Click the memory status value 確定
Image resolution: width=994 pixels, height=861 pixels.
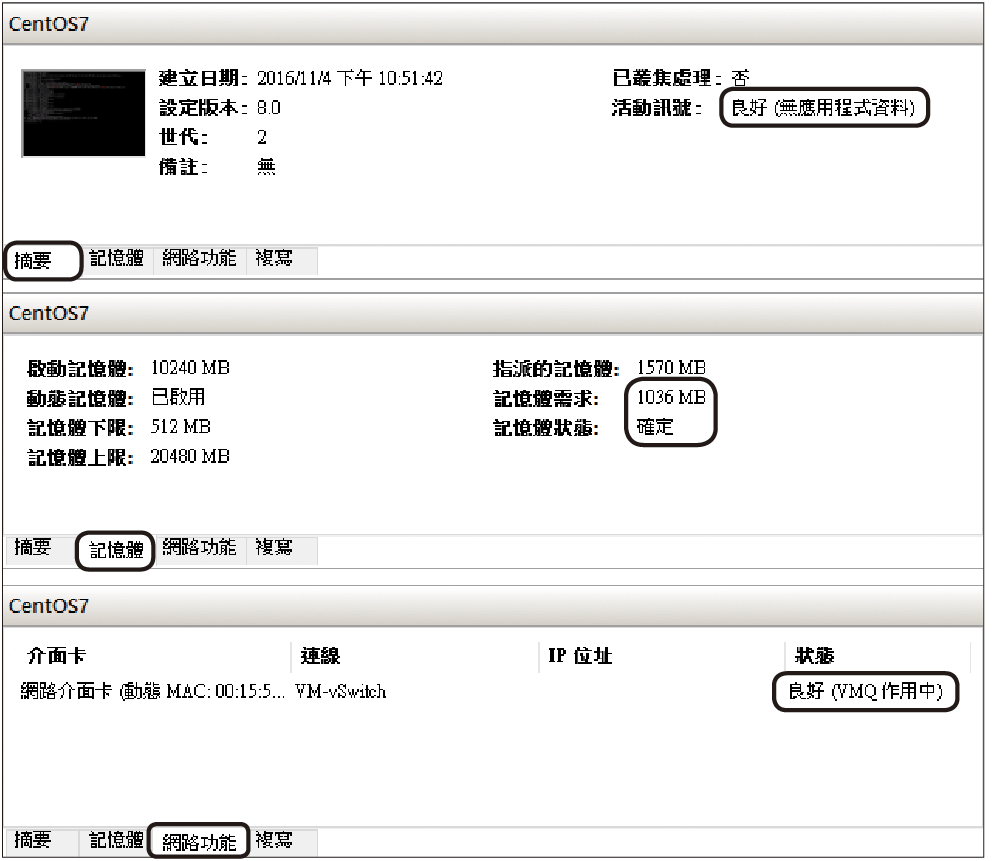(x=655, y=427)
